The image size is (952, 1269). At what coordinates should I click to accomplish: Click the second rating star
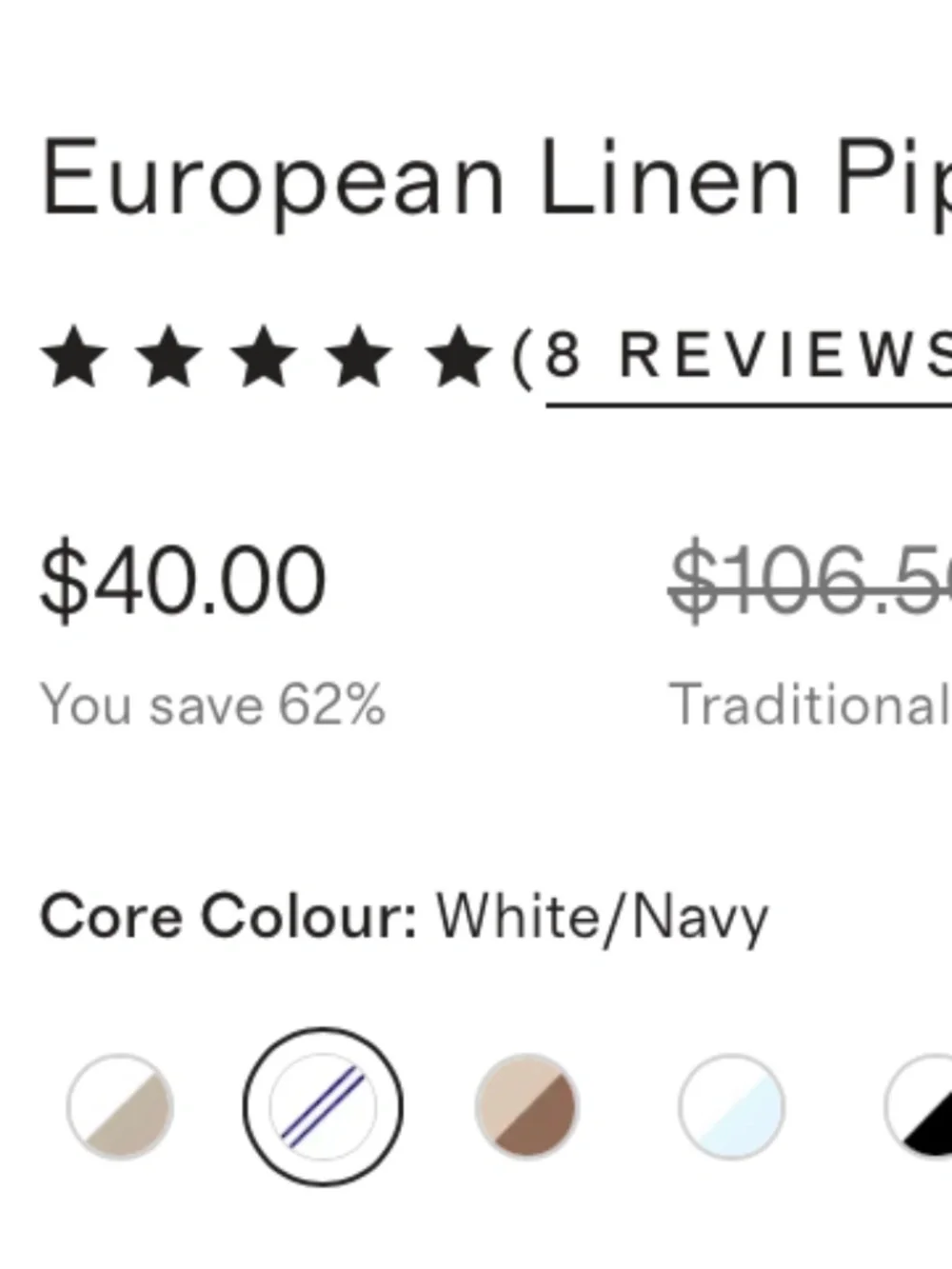pos(169,356)
